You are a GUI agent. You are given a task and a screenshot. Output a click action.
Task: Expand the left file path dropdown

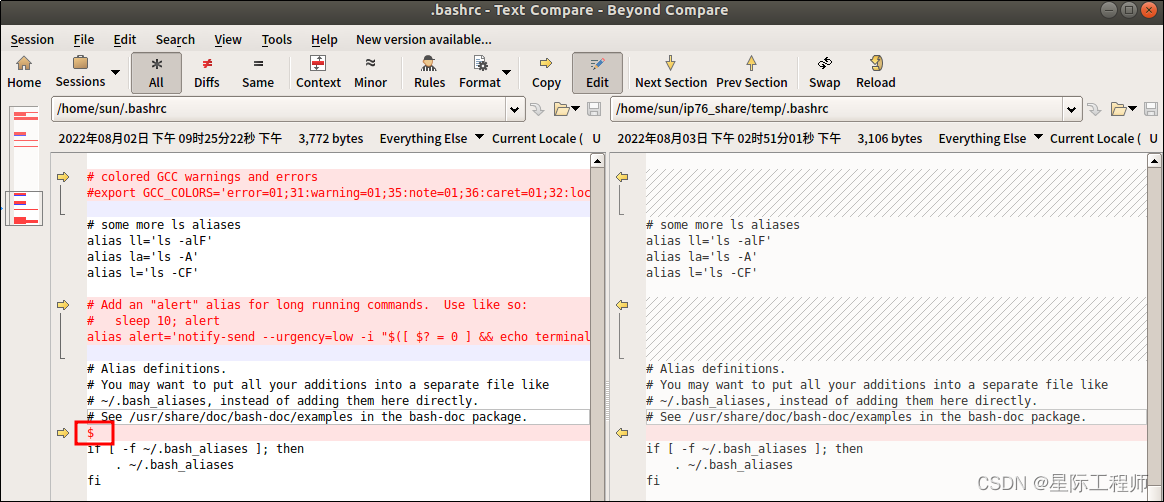(x=515, y=108)
